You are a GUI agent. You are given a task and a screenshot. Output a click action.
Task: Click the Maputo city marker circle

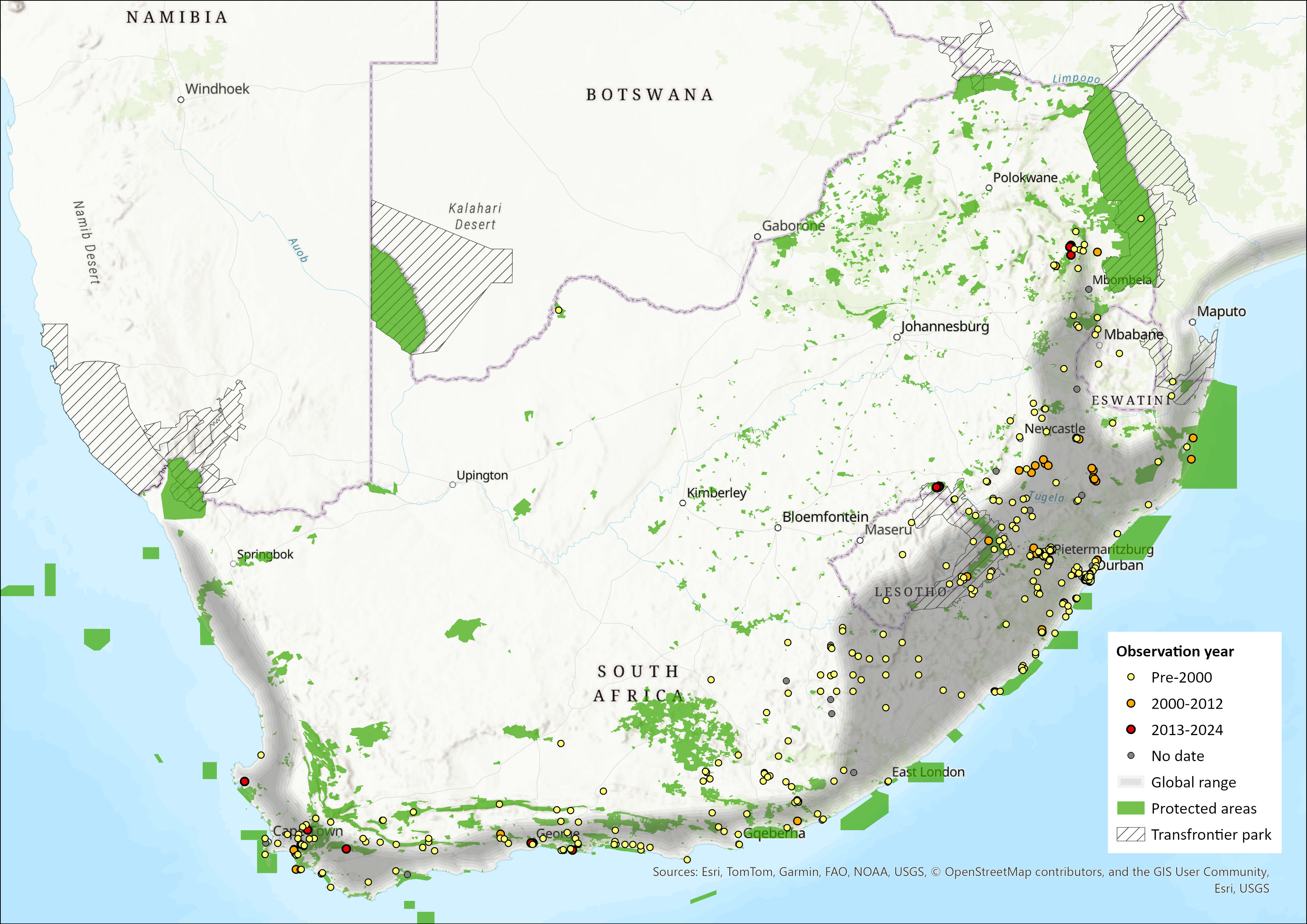tap(1193, 322)
